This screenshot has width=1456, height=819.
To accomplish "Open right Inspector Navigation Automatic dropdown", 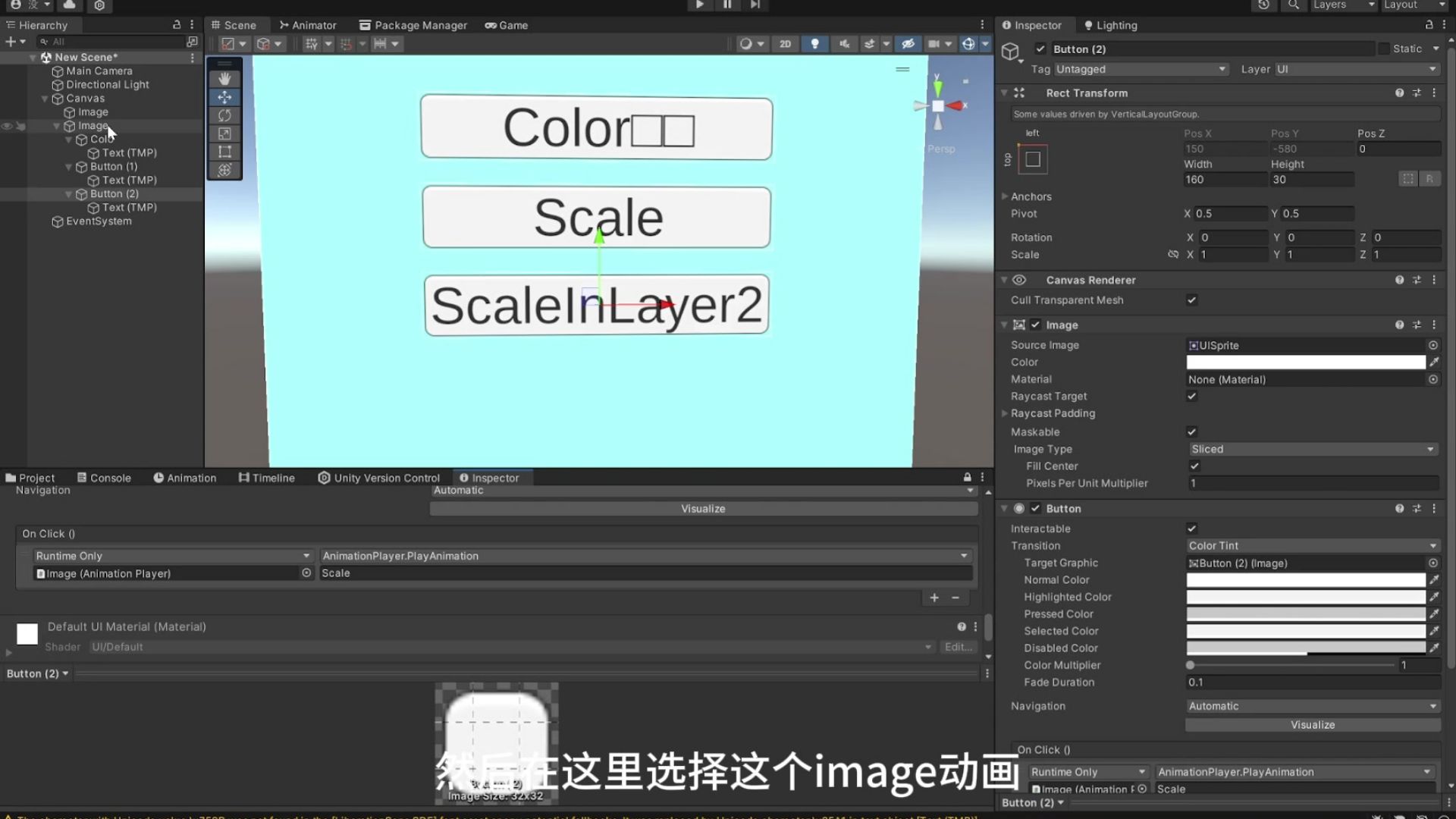I will 1313,706.
